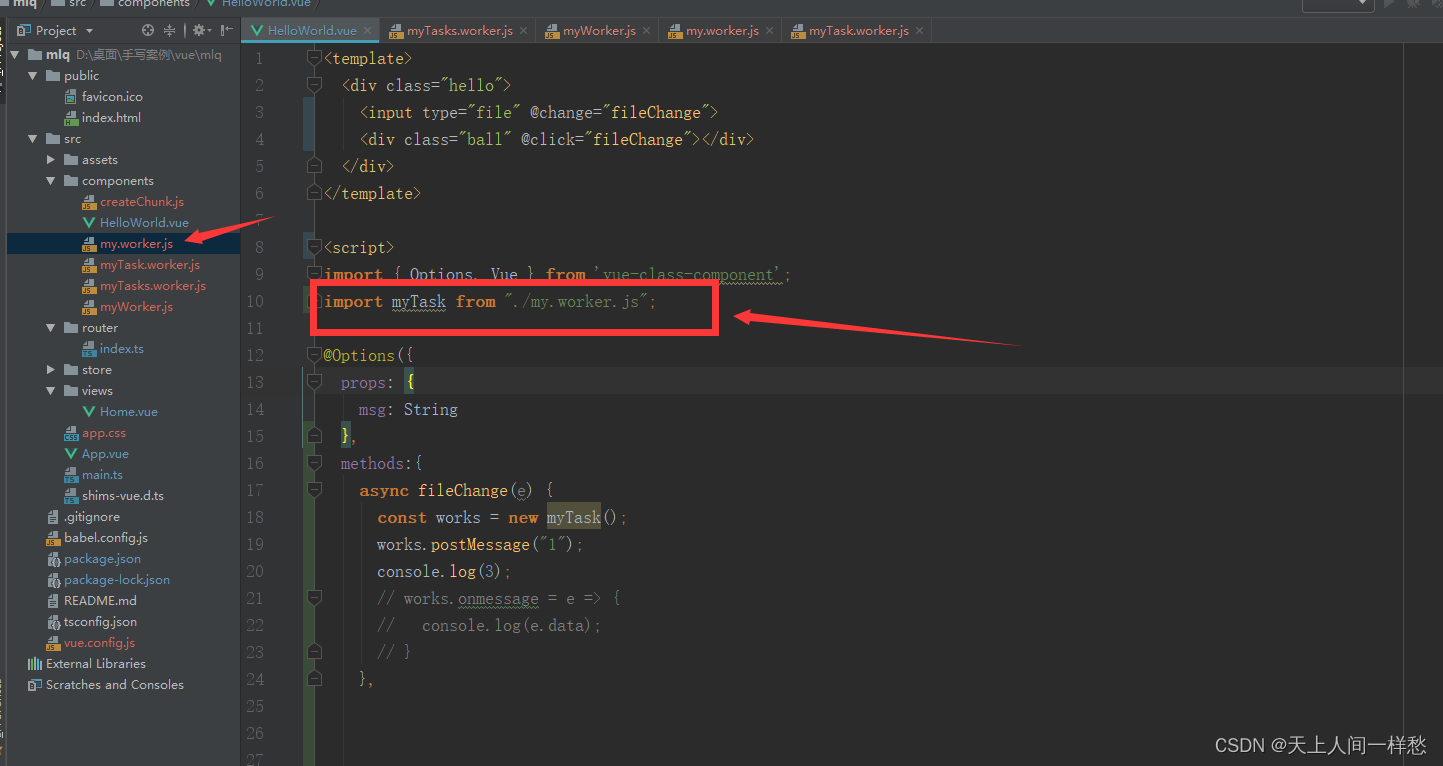Select app.css file
This screenshot has width=1443, height=766.
click(x=94, y=433)
